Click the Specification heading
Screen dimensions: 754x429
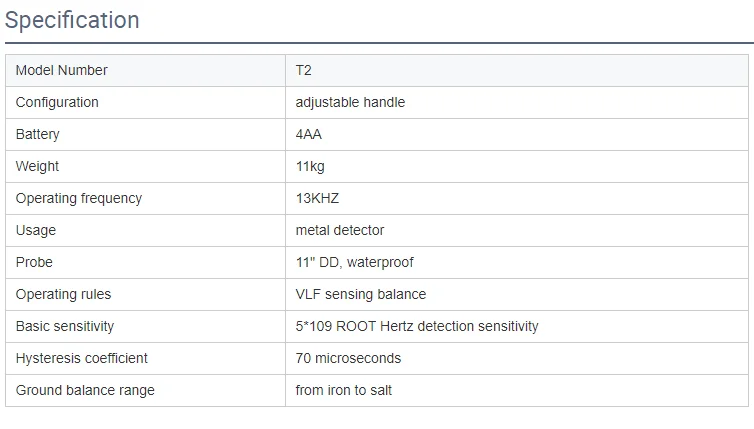(x=72, y=21)
